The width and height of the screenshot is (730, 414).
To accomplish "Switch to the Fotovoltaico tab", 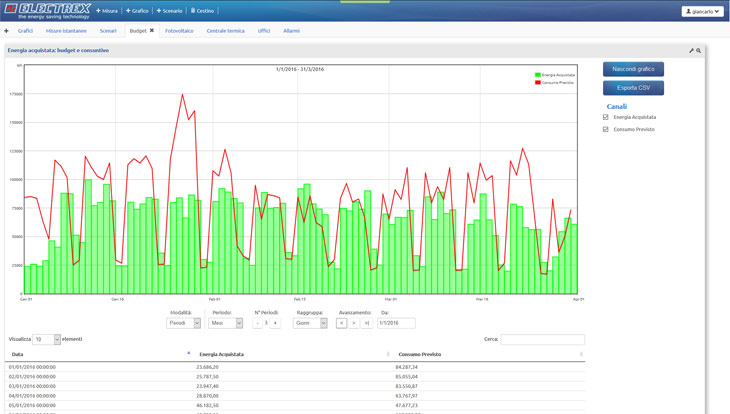I will [x=179, y=31].
